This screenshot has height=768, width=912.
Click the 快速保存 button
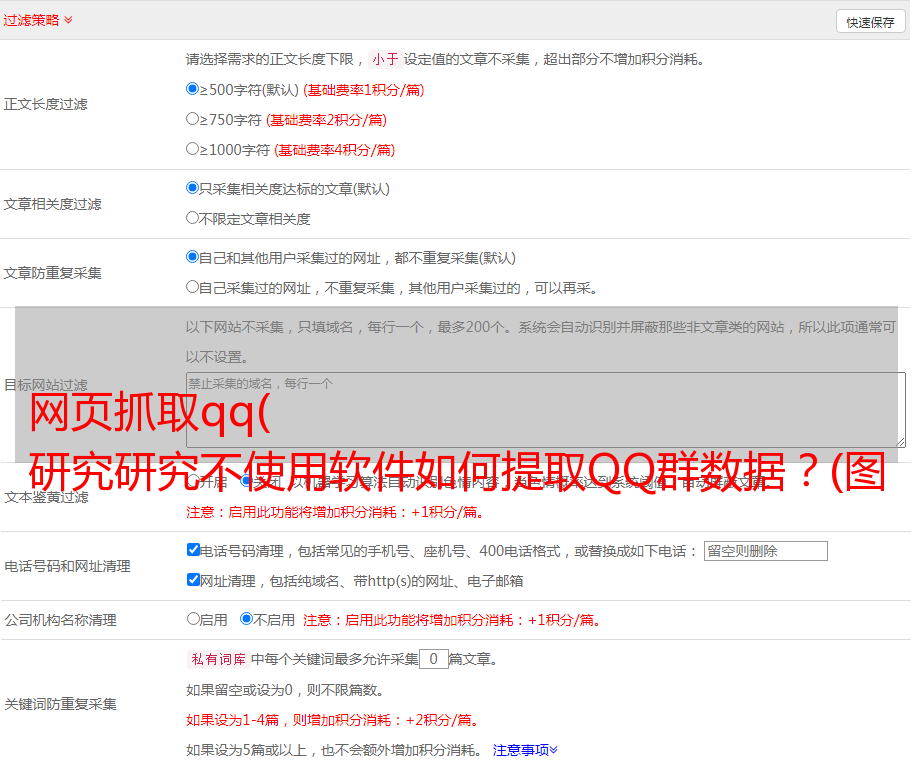tap(870, 22)
